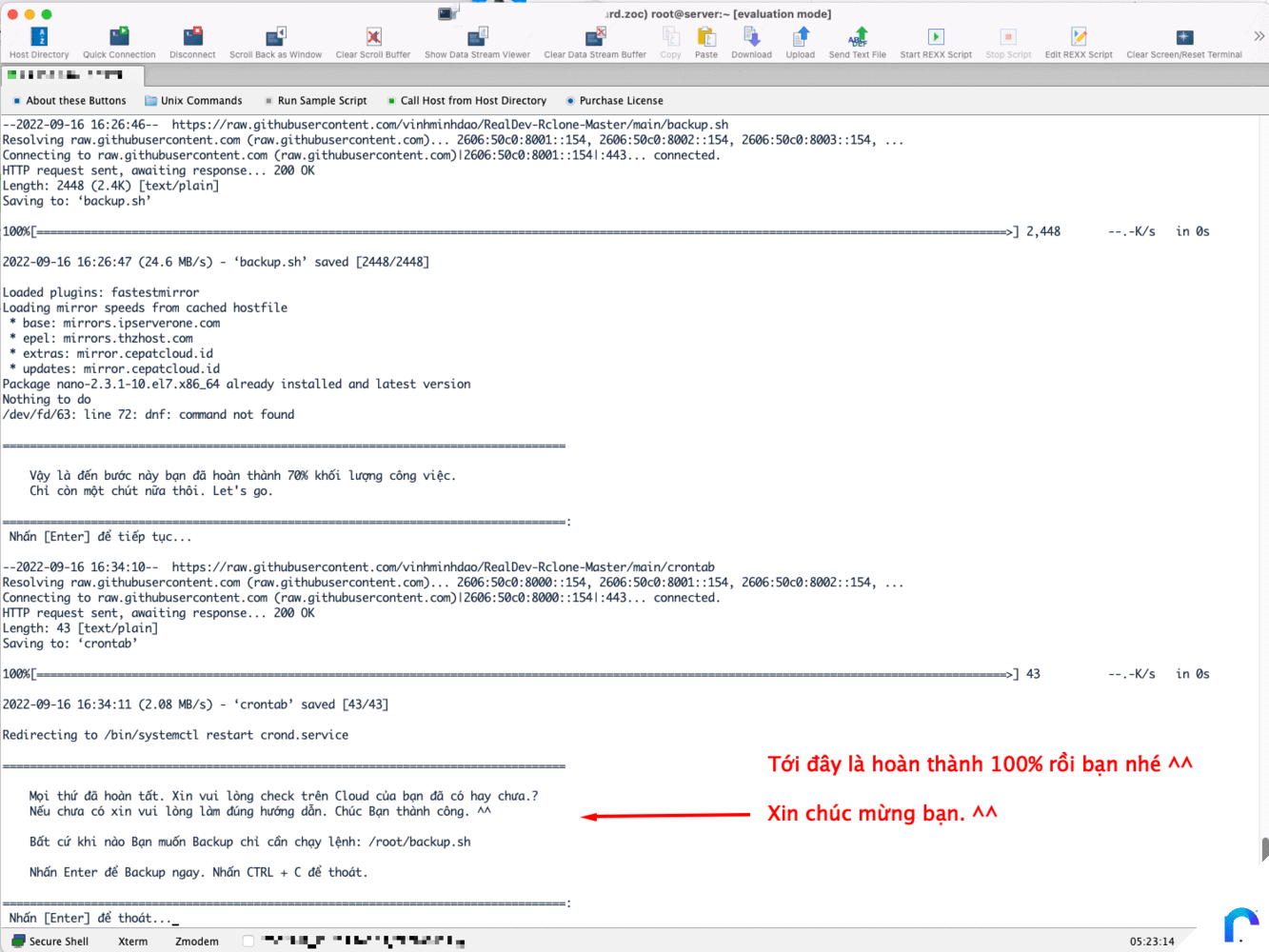Viewport: 1269px width, 952px height.
Task: Click the Stop Script icon
Action: coord(1008,43)
